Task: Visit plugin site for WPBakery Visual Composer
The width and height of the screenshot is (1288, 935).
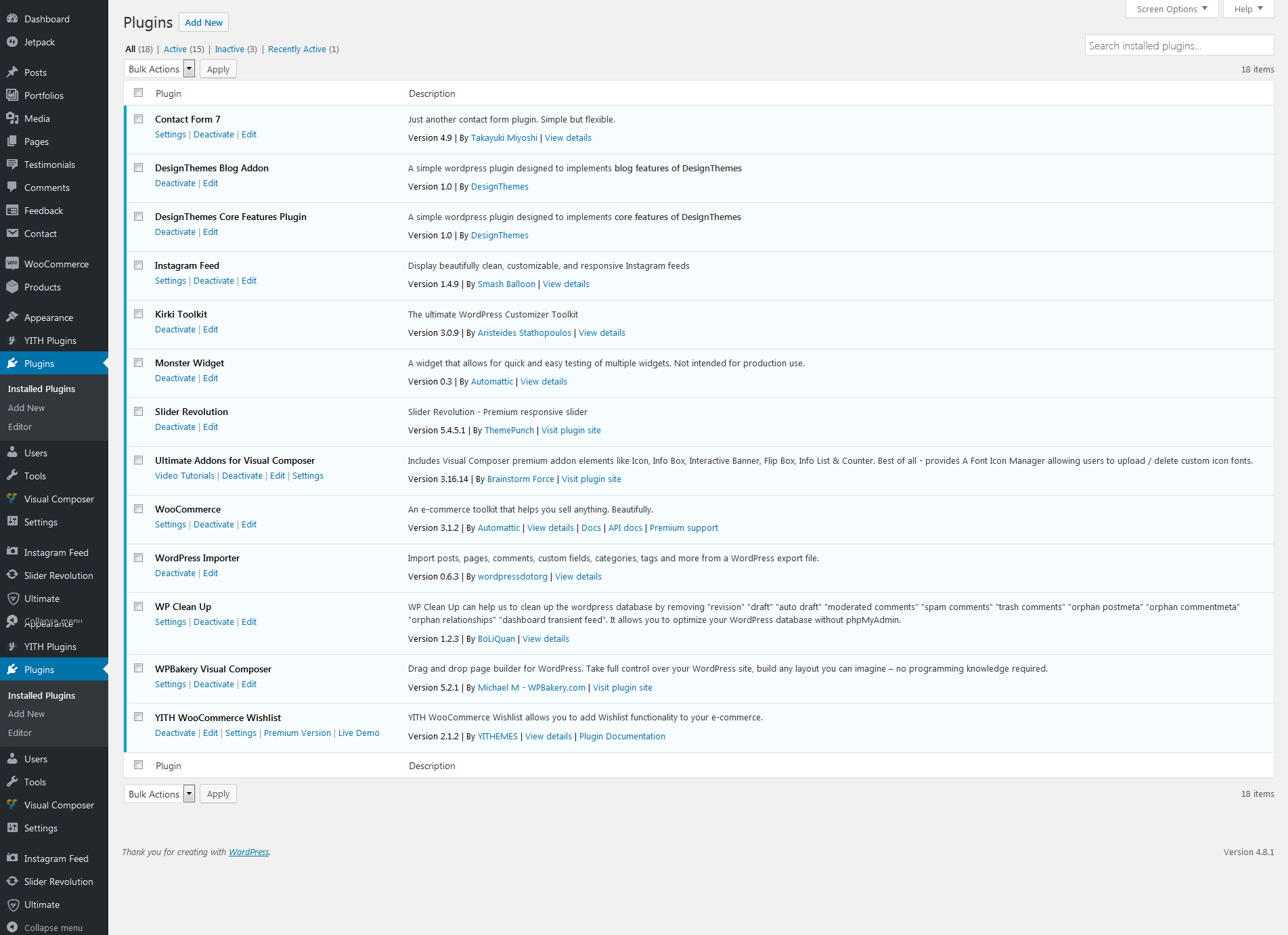Action: pyautogui.click(x=623, y=688)
